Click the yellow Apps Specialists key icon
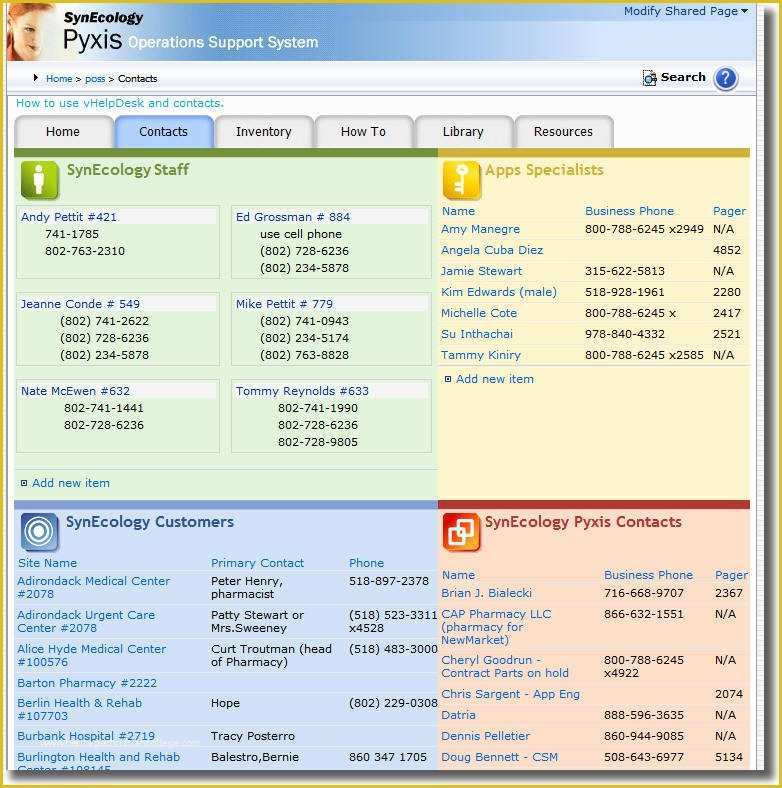The image size is (782, 788). (461, 180)
